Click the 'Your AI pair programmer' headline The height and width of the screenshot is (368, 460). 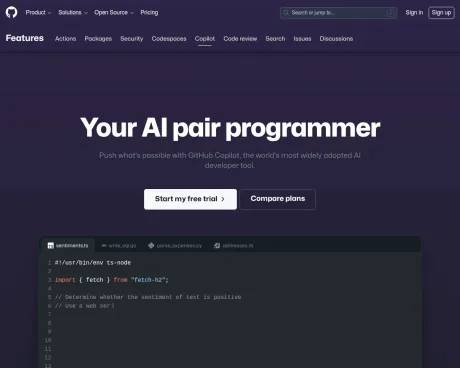coord(230,128)
